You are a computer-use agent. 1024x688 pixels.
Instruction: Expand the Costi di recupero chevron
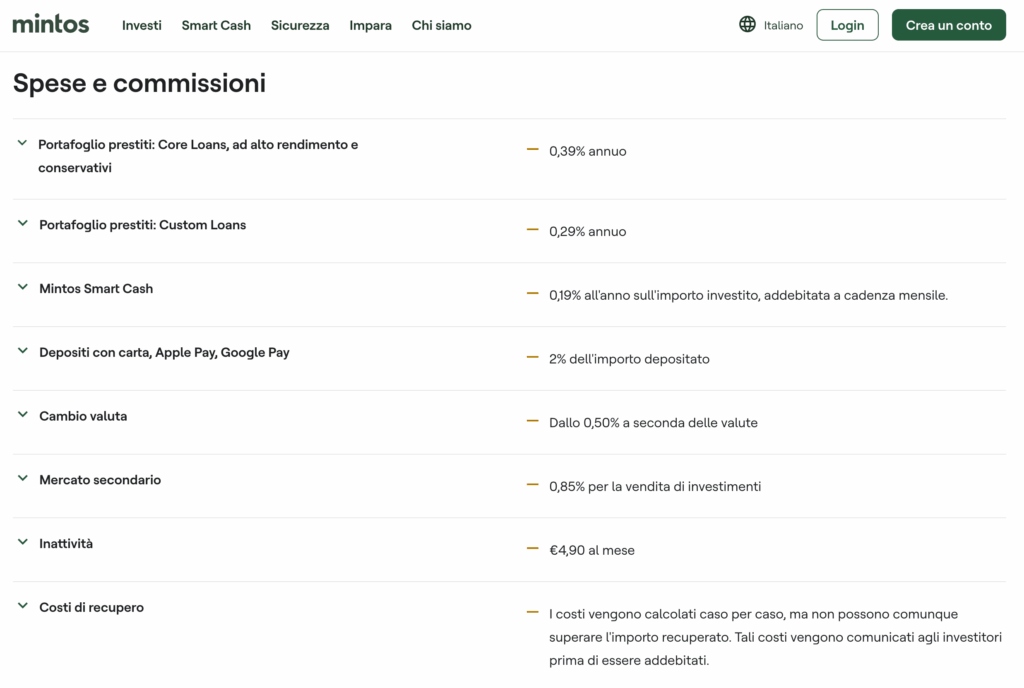click(23, 607)
